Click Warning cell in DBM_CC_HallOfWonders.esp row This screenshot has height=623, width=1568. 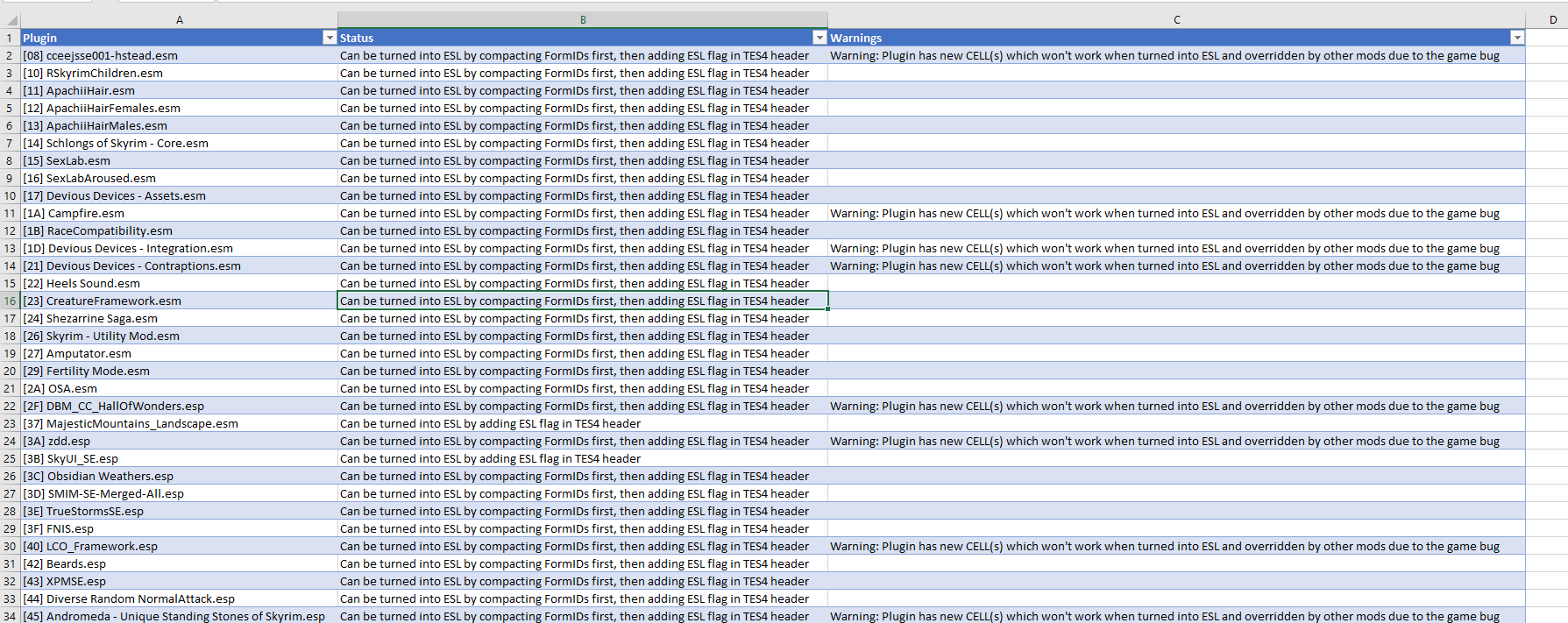pos(1176,406)
